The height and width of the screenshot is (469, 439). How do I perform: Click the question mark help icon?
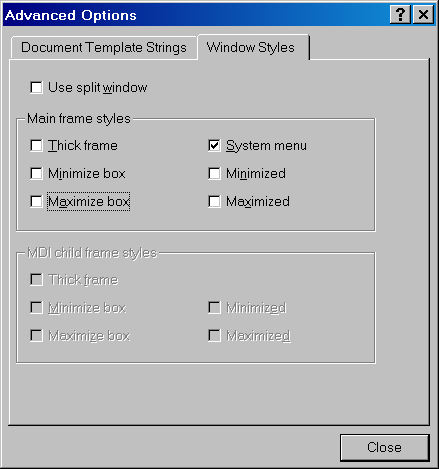400,15
